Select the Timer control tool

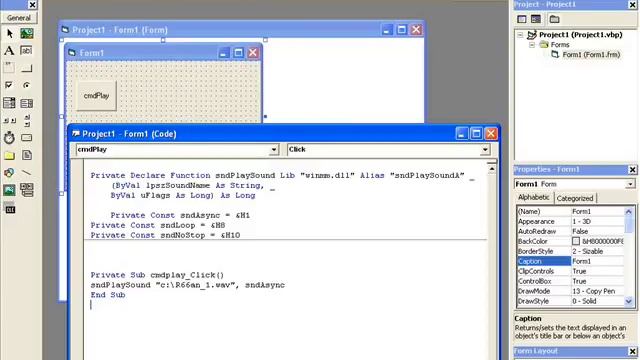9,138
